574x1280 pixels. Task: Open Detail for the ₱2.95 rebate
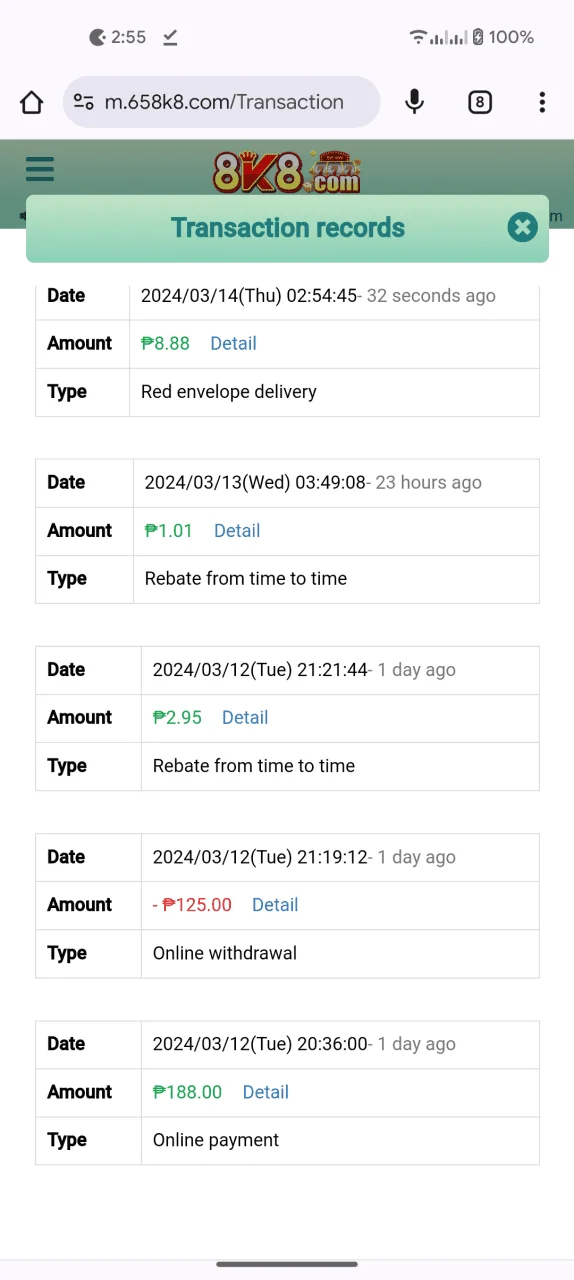(x=245, y=718)
